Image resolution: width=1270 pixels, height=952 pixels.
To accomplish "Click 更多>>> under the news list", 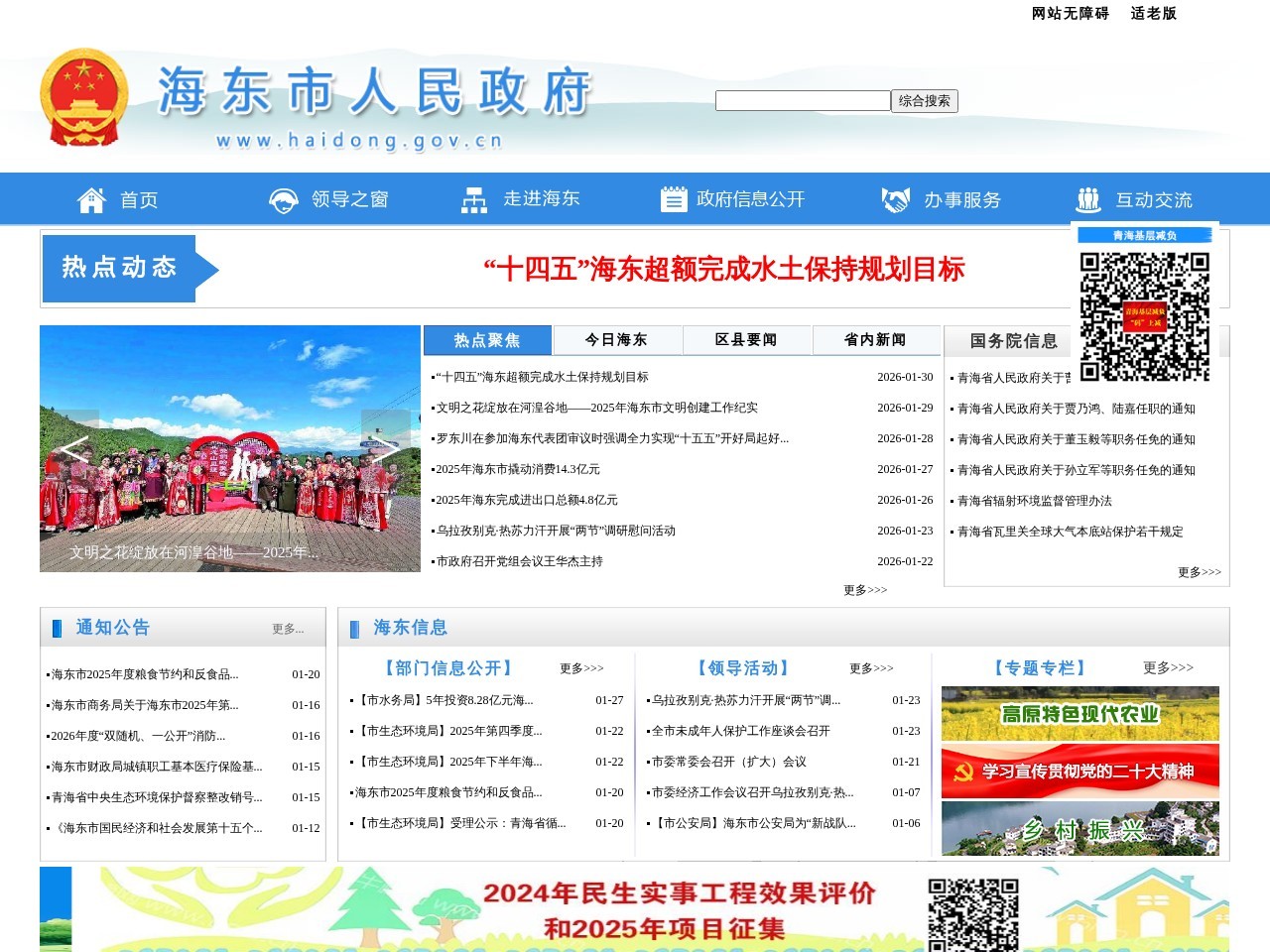I will [x=865, y=589].
